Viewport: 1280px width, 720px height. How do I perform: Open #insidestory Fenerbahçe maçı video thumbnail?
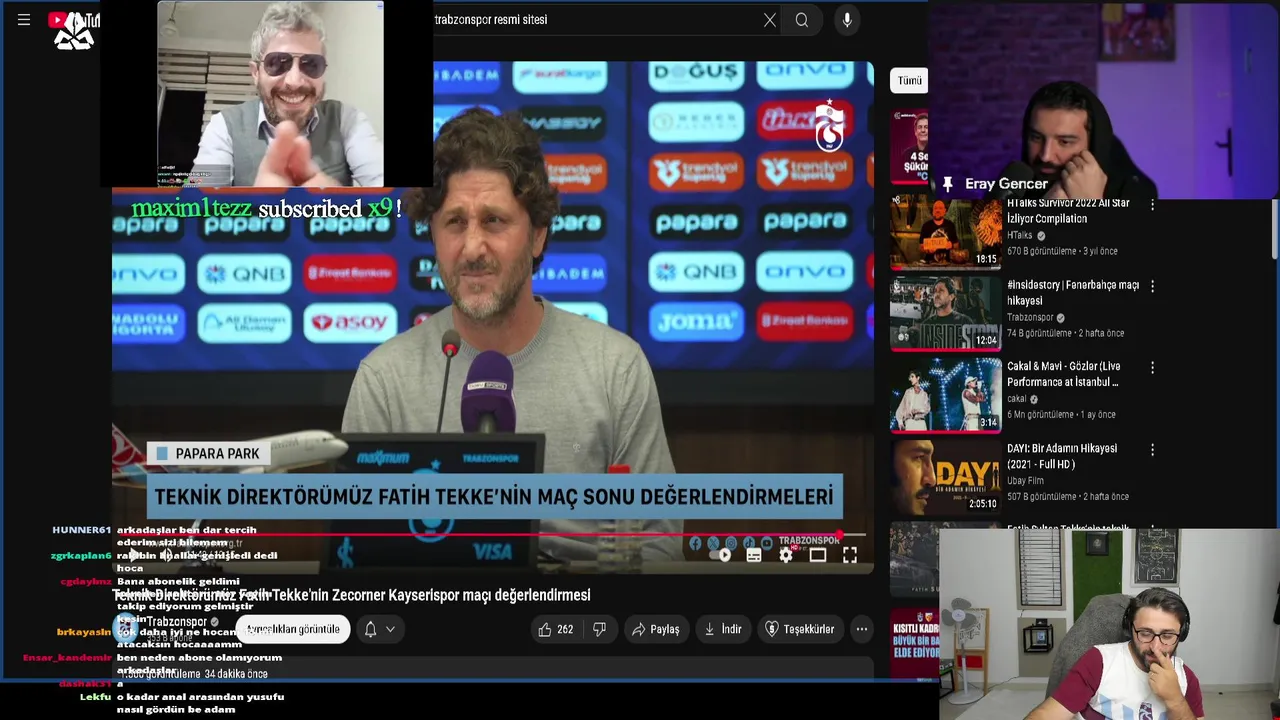point(945,314)
